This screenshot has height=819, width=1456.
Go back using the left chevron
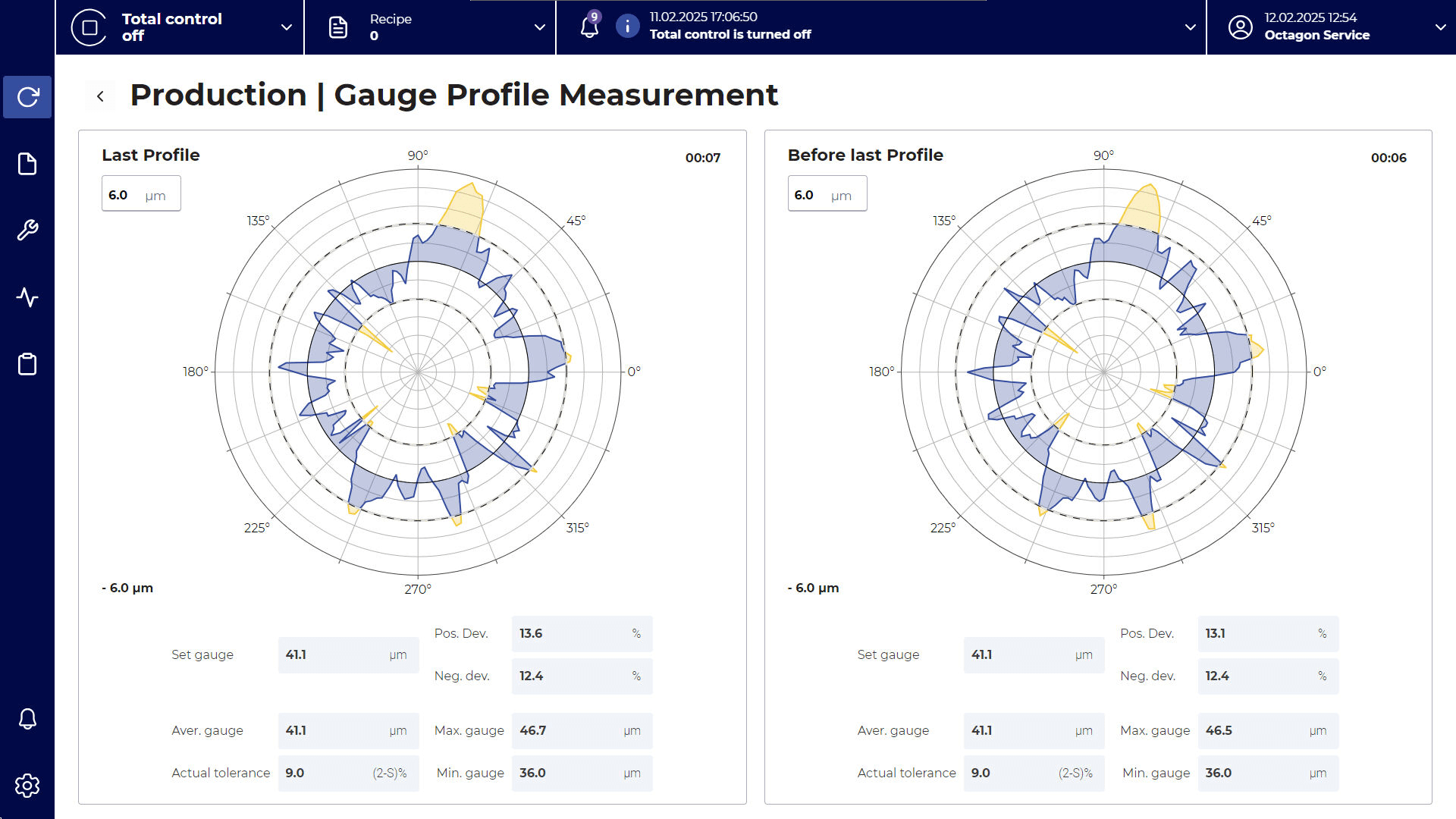point(100,96)
